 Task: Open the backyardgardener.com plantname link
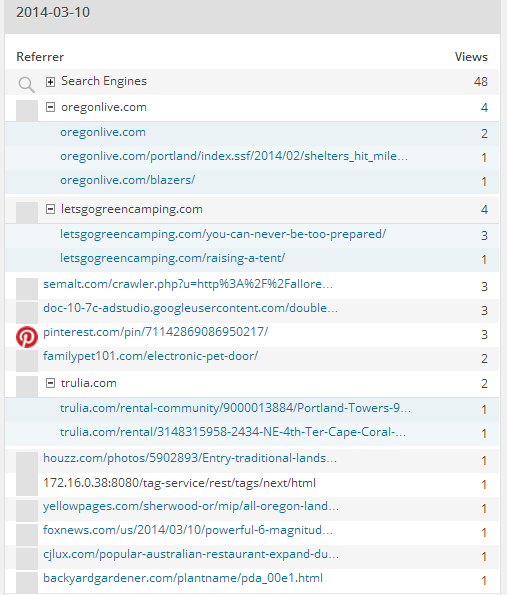click(x=183, y=578)
